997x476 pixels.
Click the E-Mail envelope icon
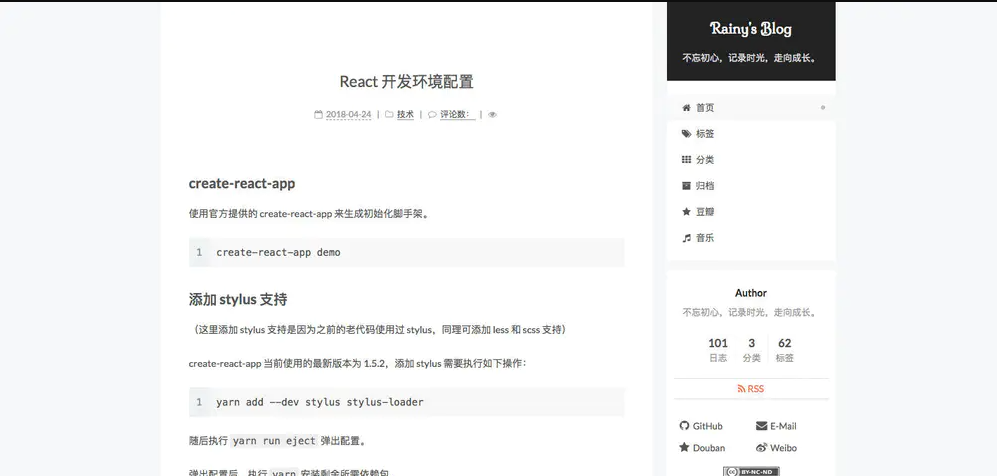pos(761,426)
